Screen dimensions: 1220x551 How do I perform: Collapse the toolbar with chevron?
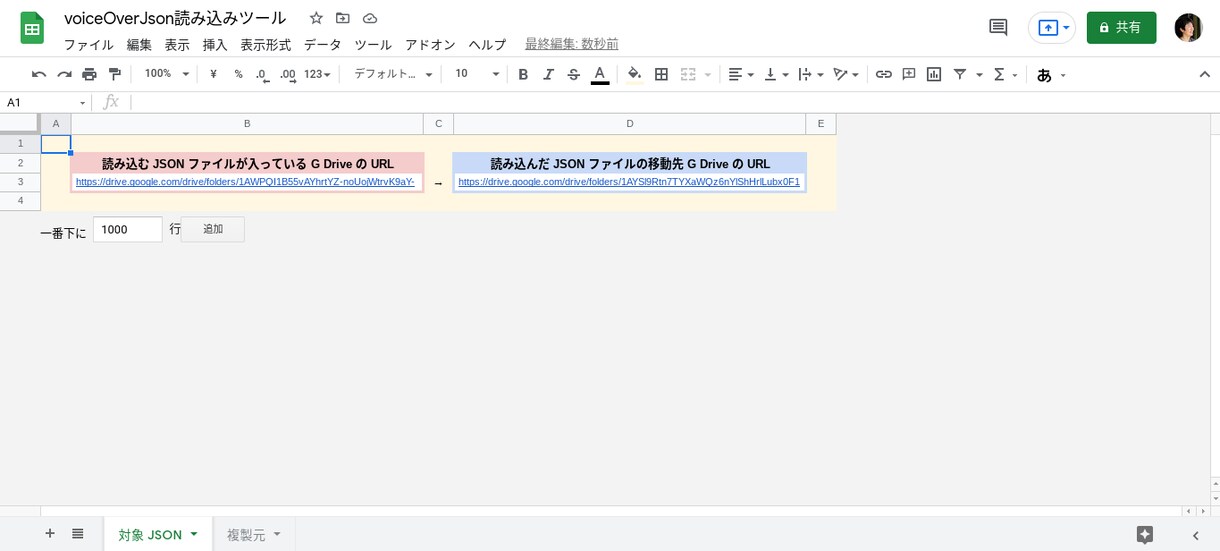point(1204,74)
